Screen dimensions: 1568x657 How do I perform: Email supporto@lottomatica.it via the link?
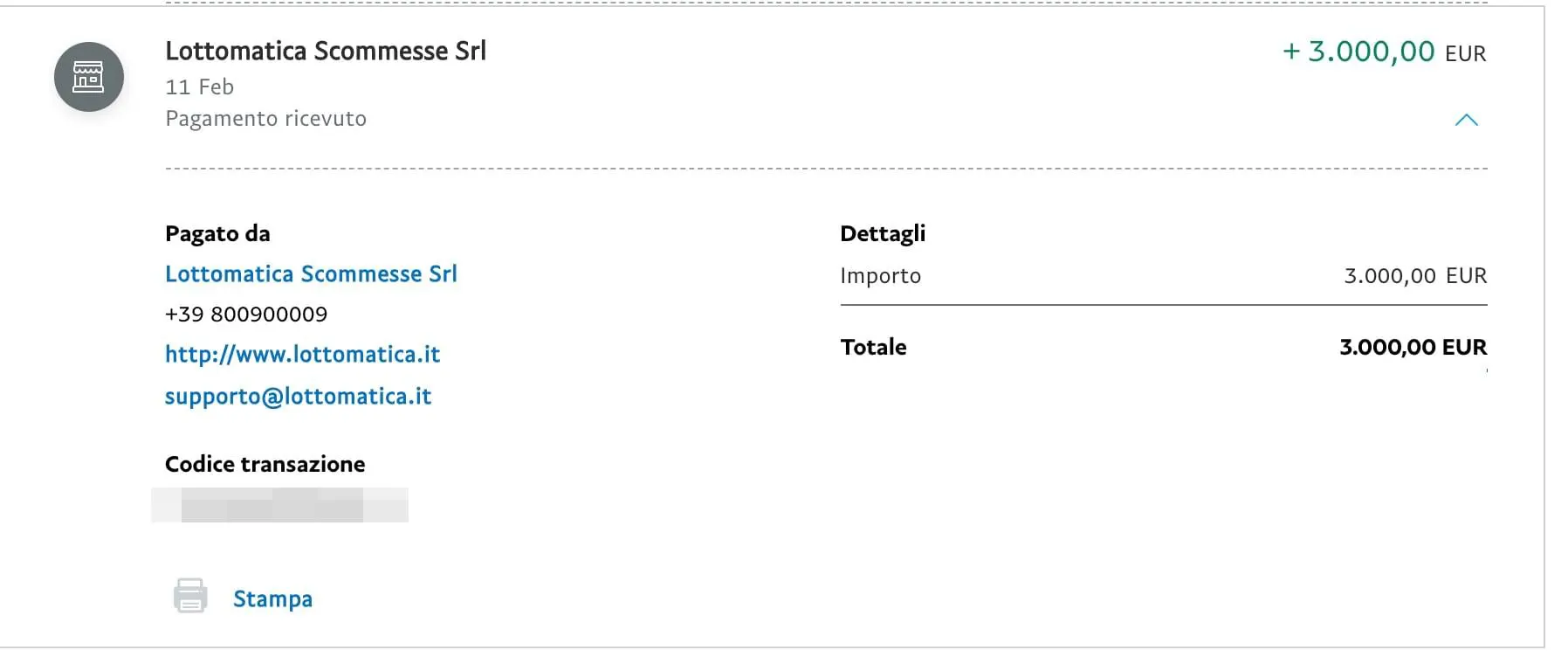coord(298,396)
